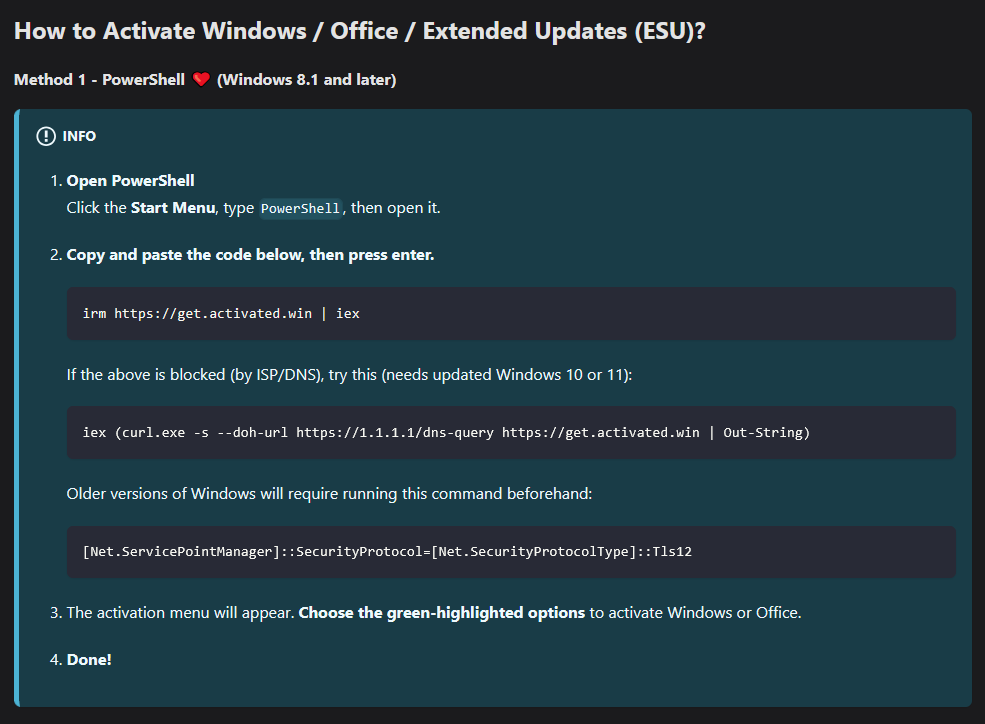
Task: Click the bold Open PowerShell step
Action: pos(130,181)
